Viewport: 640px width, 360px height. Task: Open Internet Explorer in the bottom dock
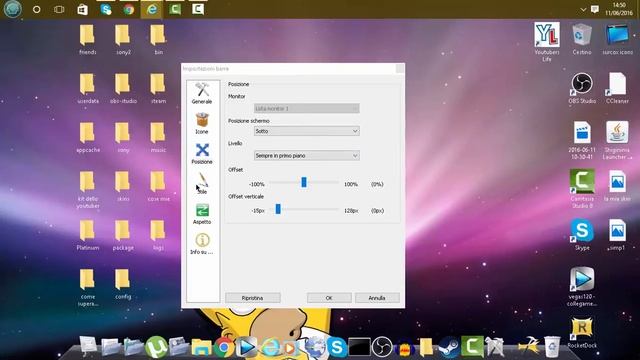click(270, 347)
